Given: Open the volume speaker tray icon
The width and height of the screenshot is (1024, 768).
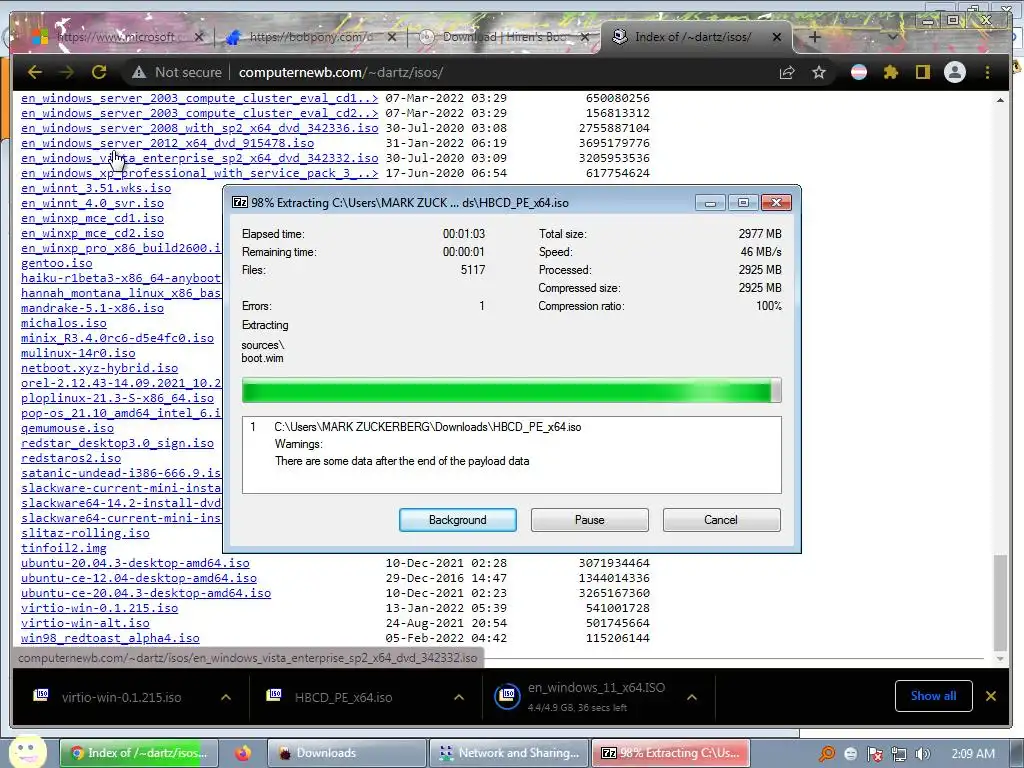Looking at the screenshot, I should click(x=922, y=754).
